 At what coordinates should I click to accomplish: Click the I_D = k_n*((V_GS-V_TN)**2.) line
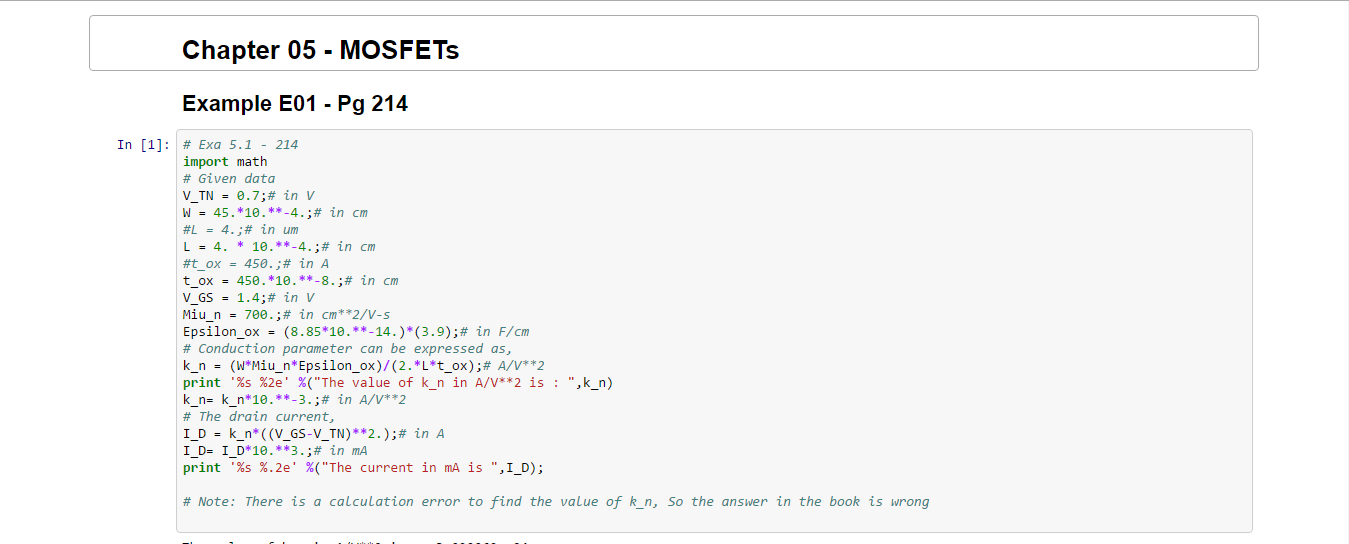[313, 433]
